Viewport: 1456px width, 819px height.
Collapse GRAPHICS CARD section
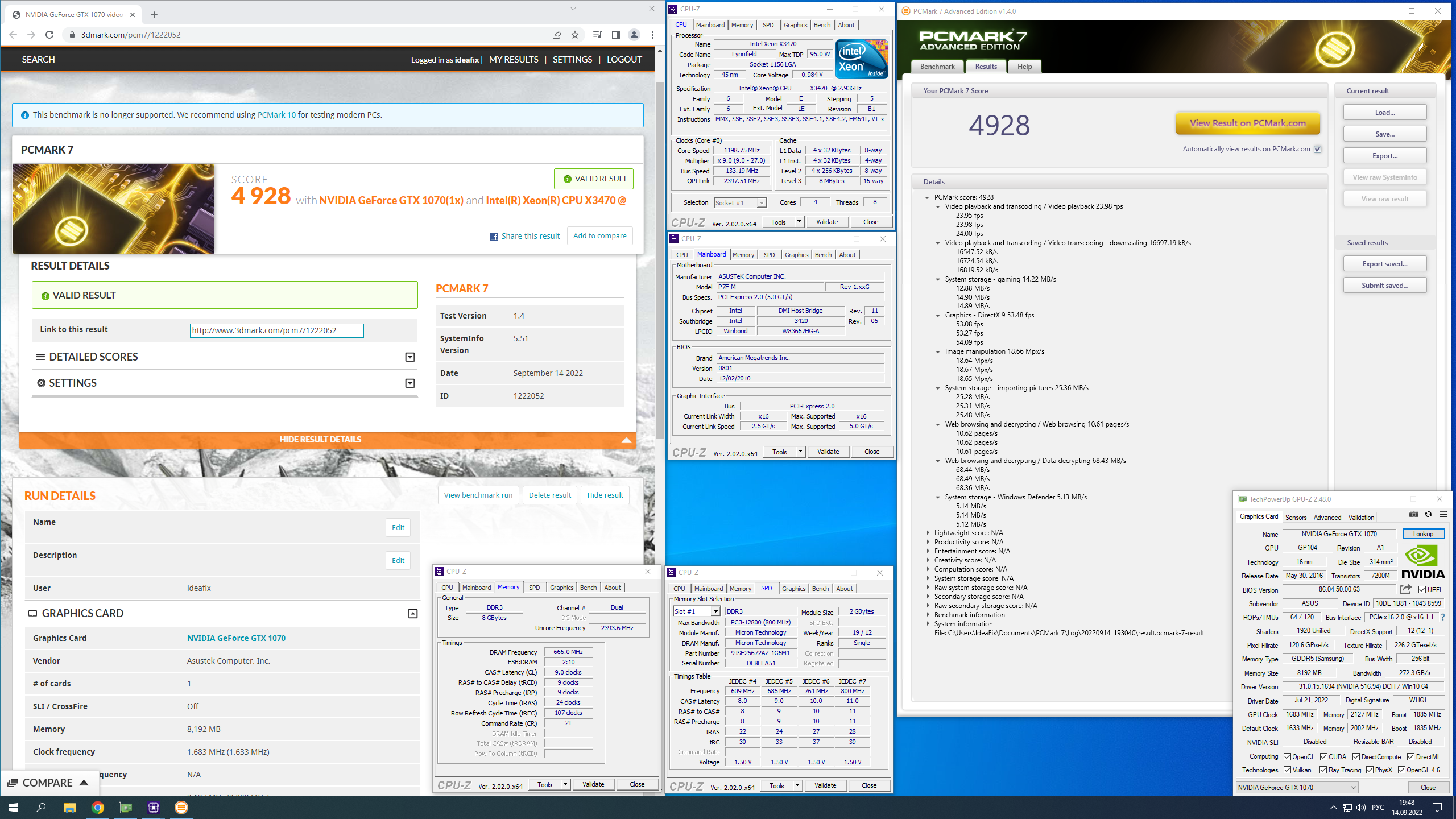413,614
